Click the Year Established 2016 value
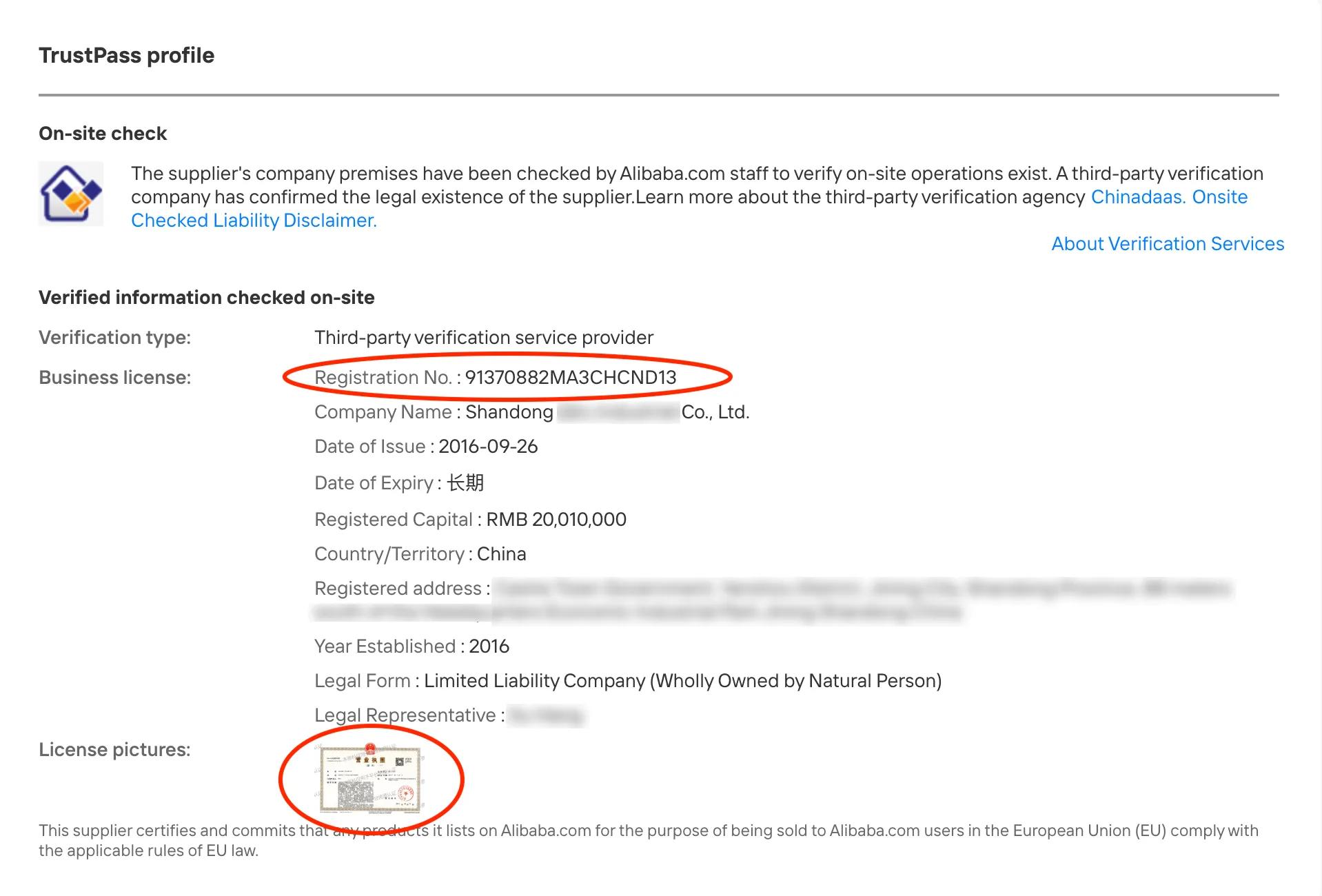This screenshot has height=896, width=1322. [489, 646]
